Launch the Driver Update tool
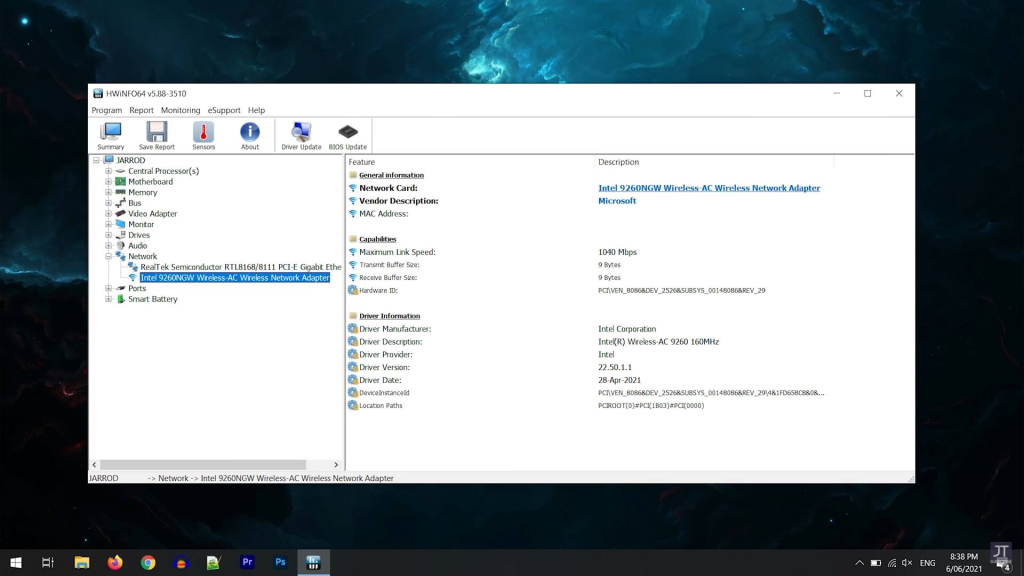 point(301,136)
